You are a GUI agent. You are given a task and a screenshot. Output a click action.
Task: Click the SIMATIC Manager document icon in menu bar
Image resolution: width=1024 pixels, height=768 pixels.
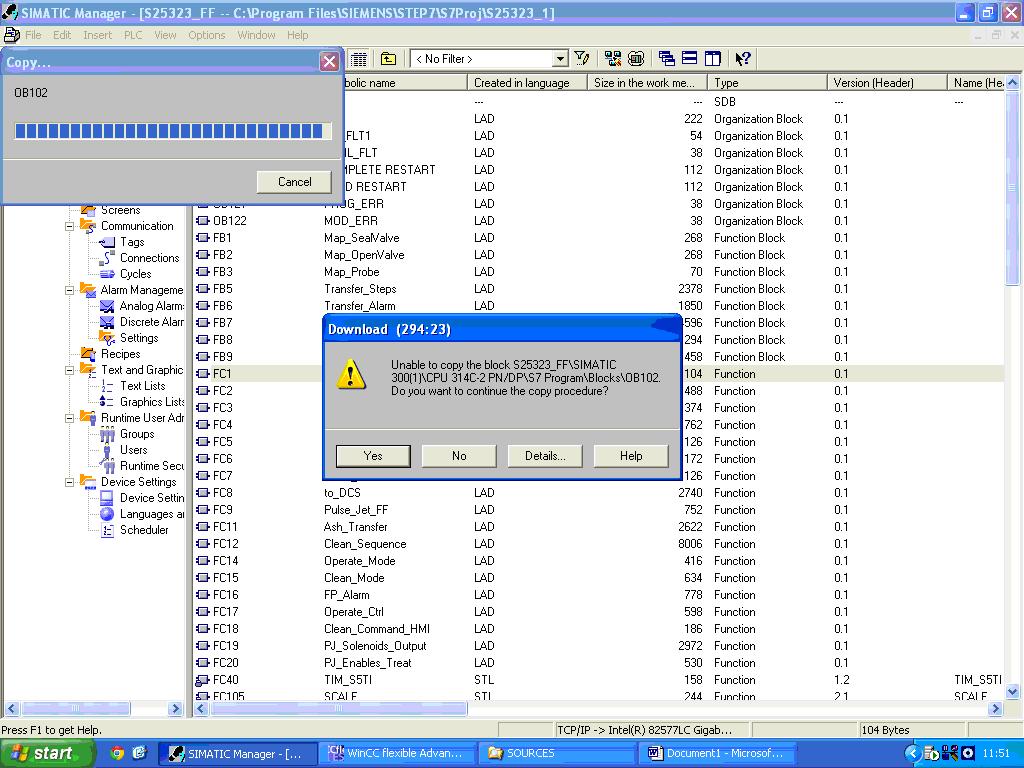(x=11, y=35)
